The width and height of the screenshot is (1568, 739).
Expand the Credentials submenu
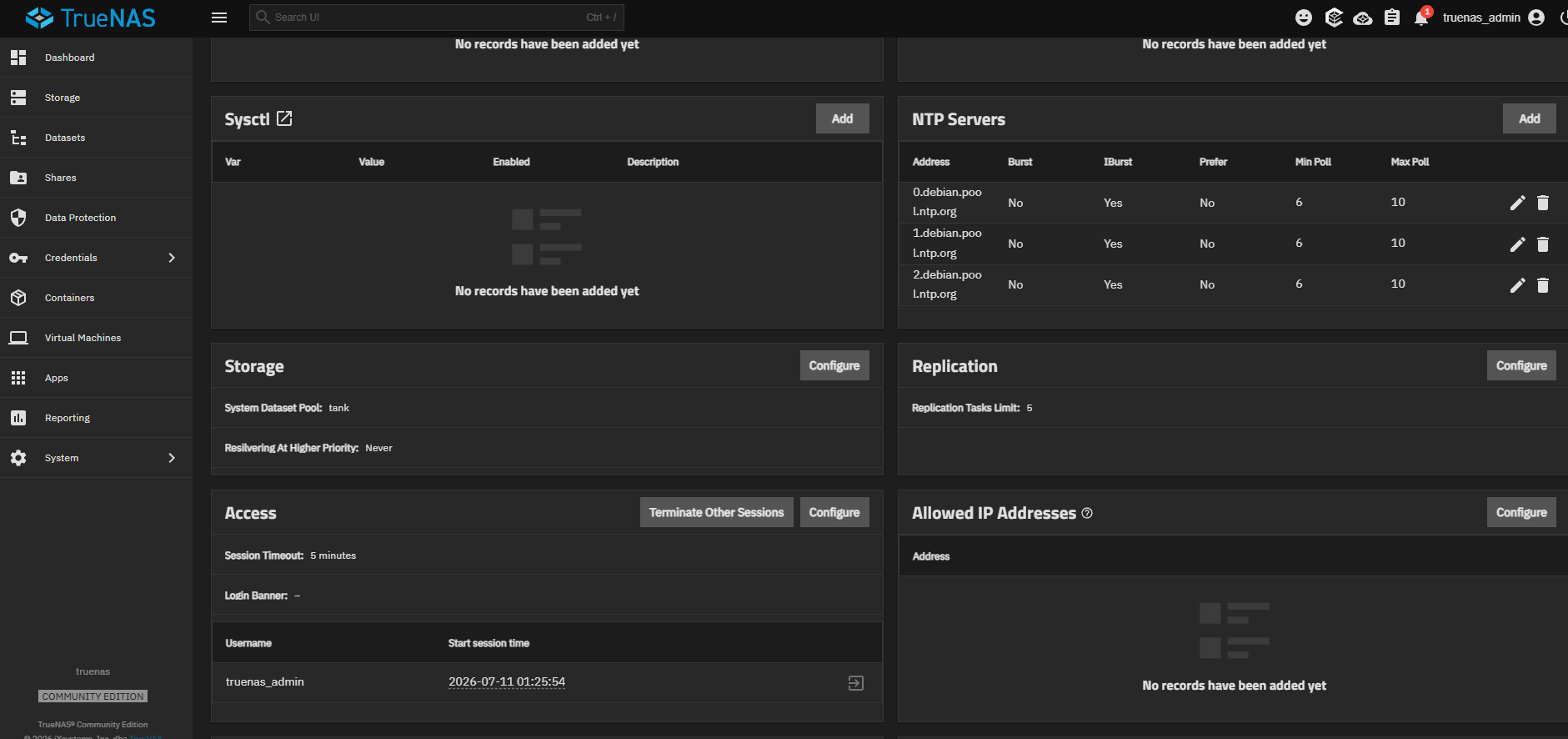click(172, 258)
